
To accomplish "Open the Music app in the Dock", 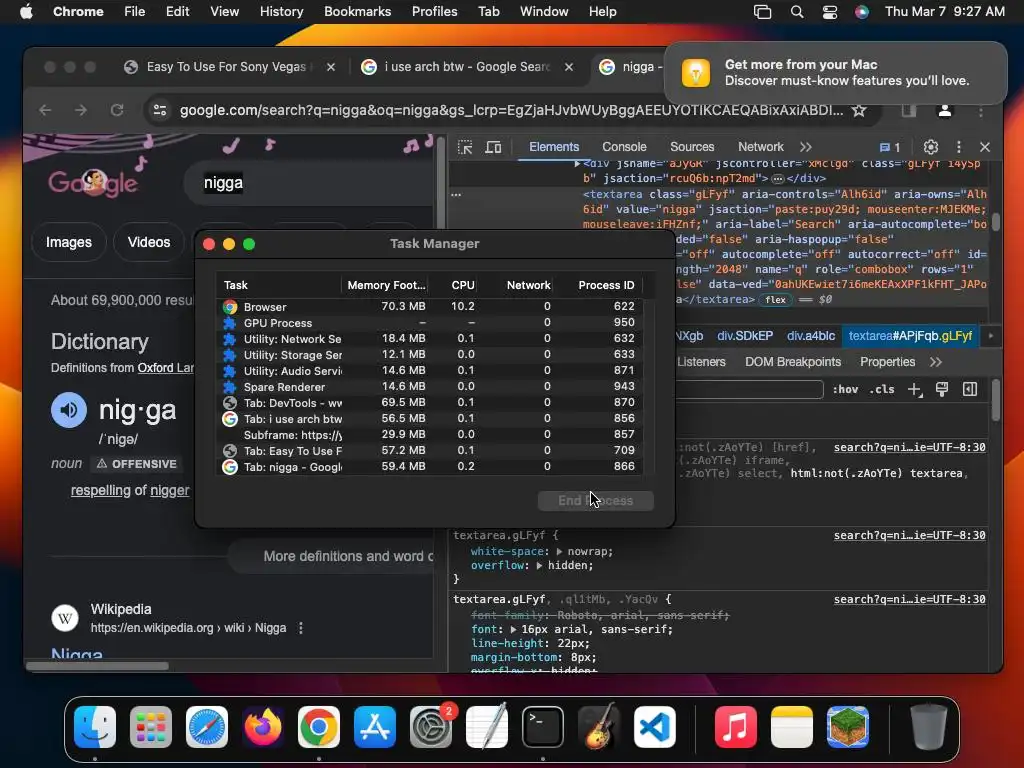I will click(x=736, y=727).
